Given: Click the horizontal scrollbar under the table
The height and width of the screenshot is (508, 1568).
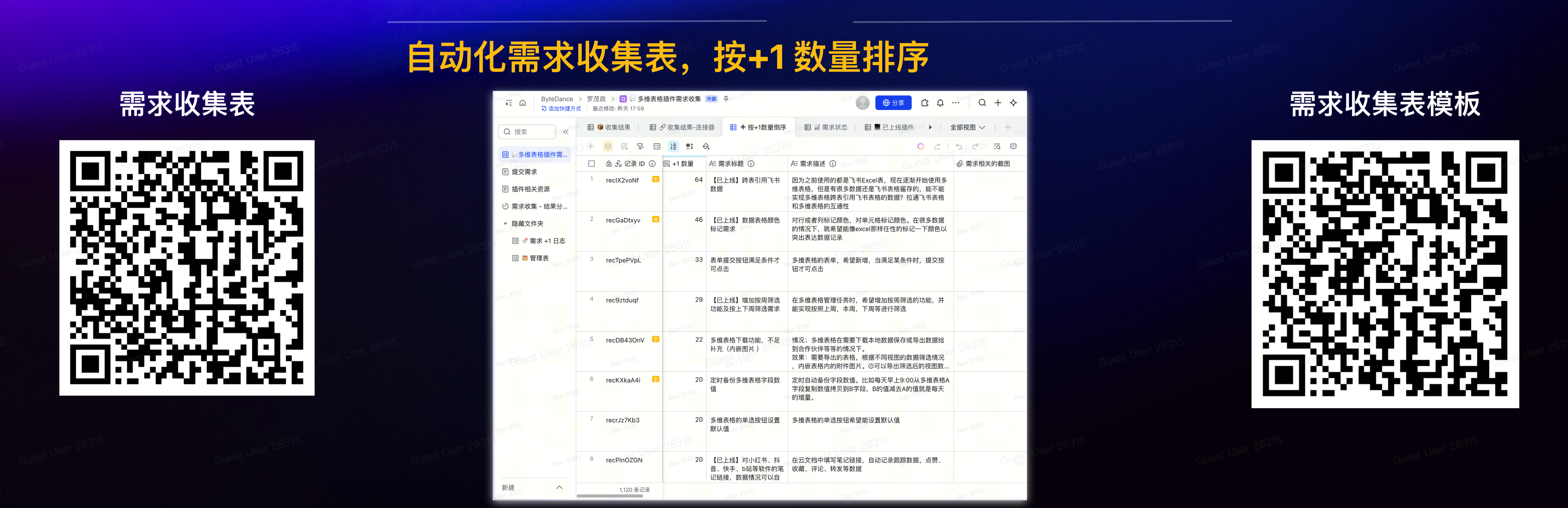Looking at the screenshot, I should click(609, 496).
